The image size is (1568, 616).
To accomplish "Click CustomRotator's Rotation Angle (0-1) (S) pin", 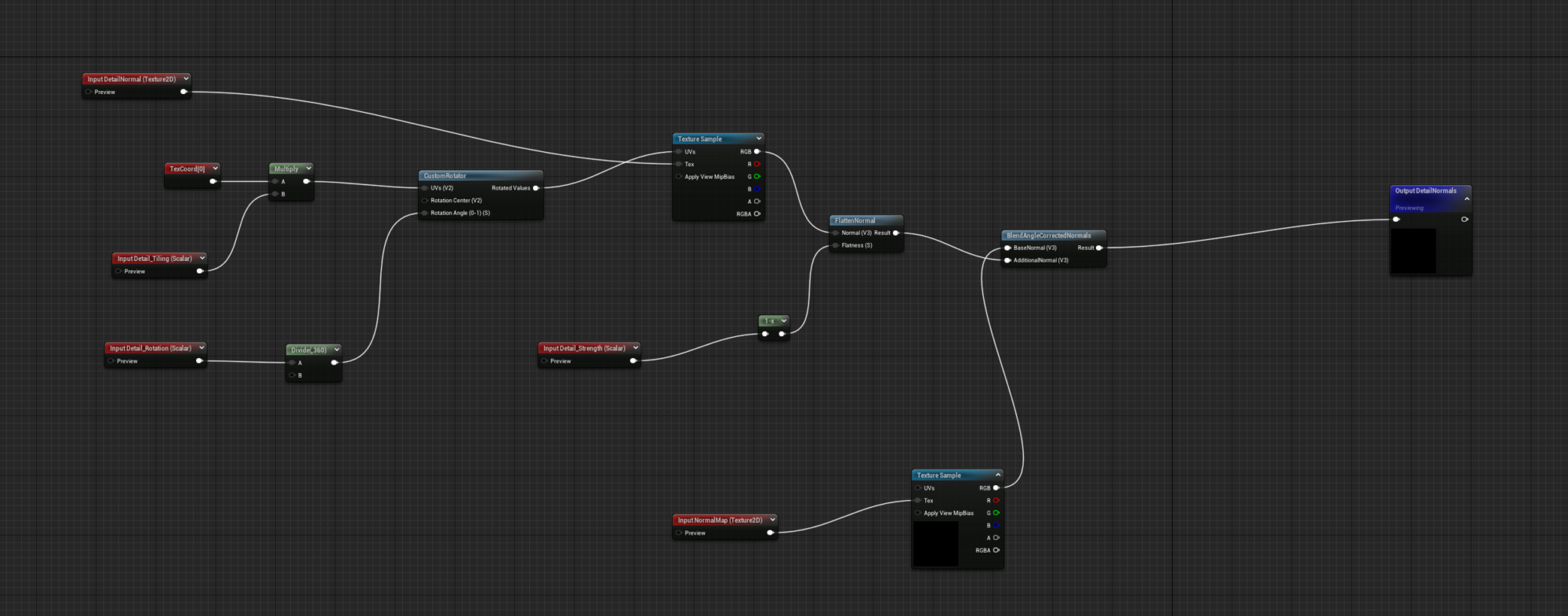I will (425, 213).
